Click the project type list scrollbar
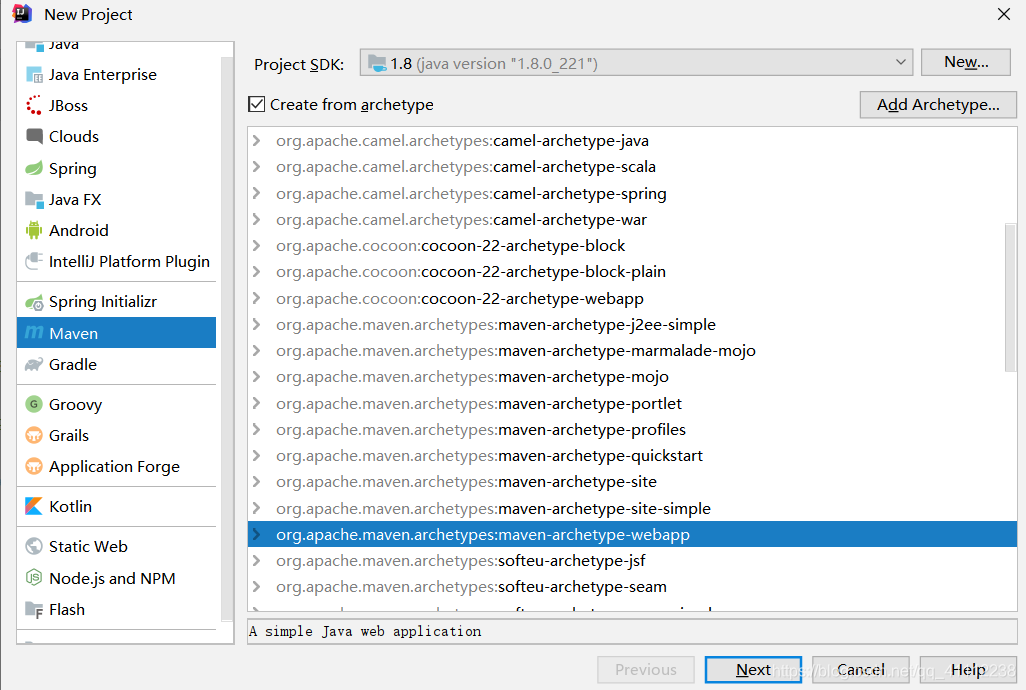The image size is (1026, 690). pos(227,339)
